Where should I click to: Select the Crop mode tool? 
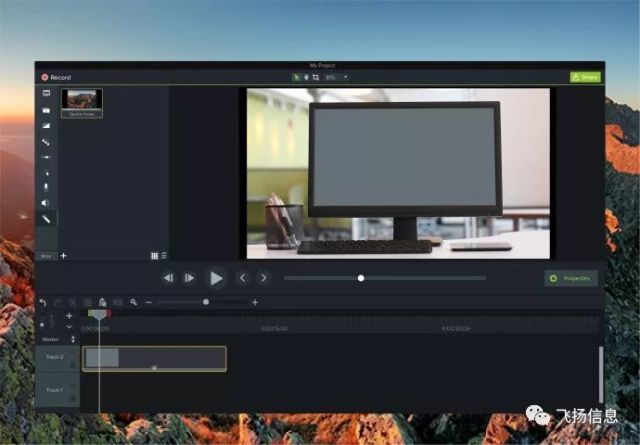click(x=316, y=77)
